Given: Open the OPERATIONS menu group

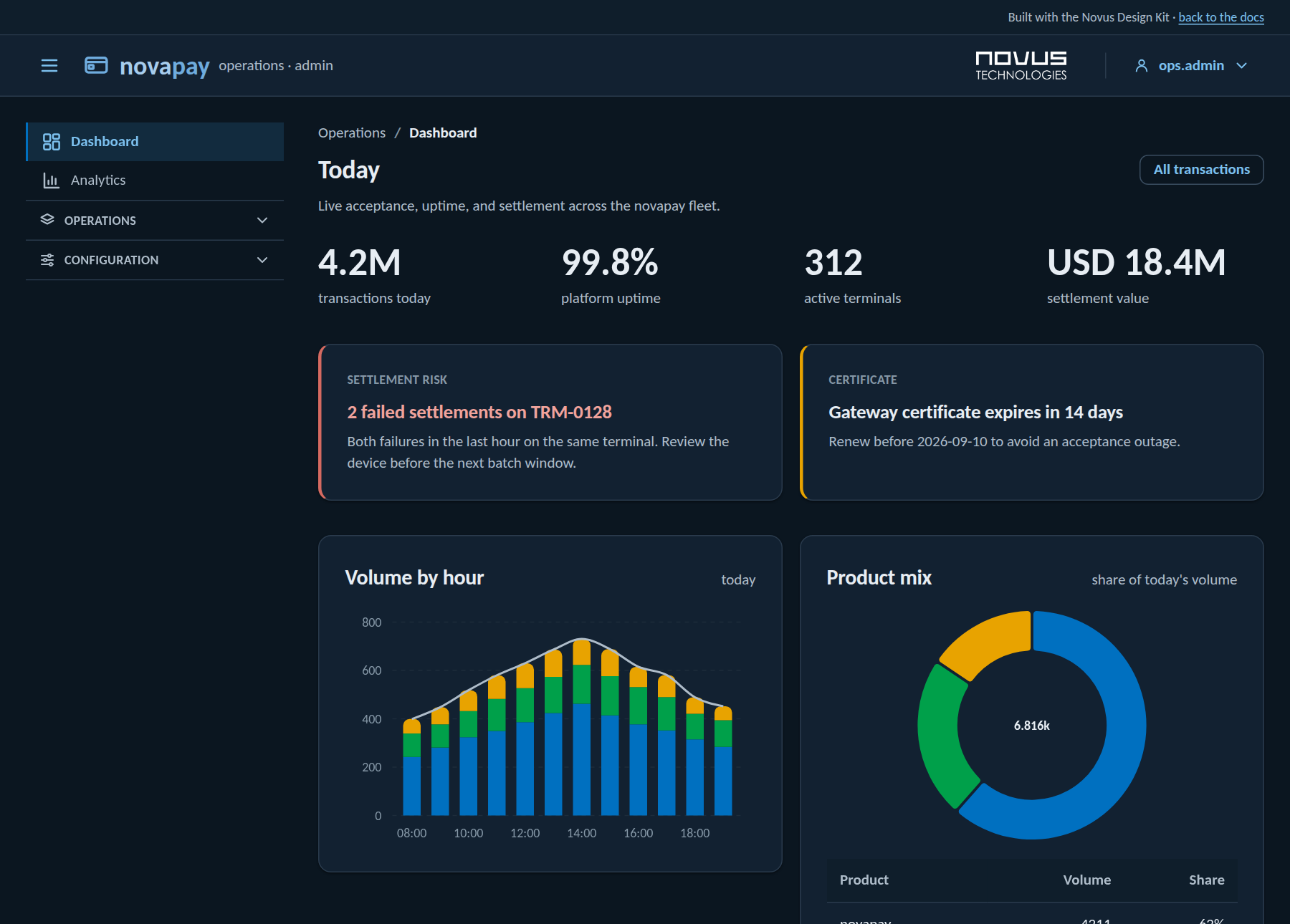Looking at the screenshot, I should (155, 220).
